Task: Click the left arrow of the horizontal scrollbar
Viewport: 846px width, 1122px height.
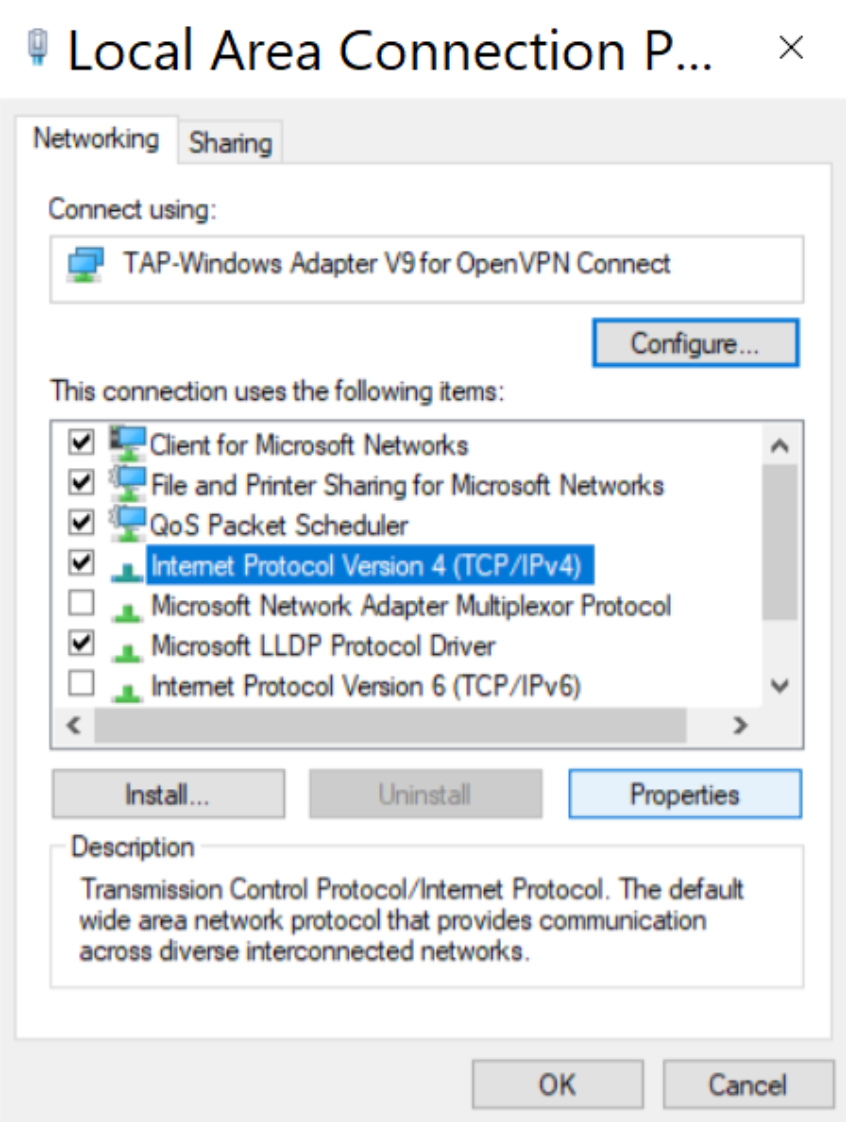Action: [x=71, y=723]
